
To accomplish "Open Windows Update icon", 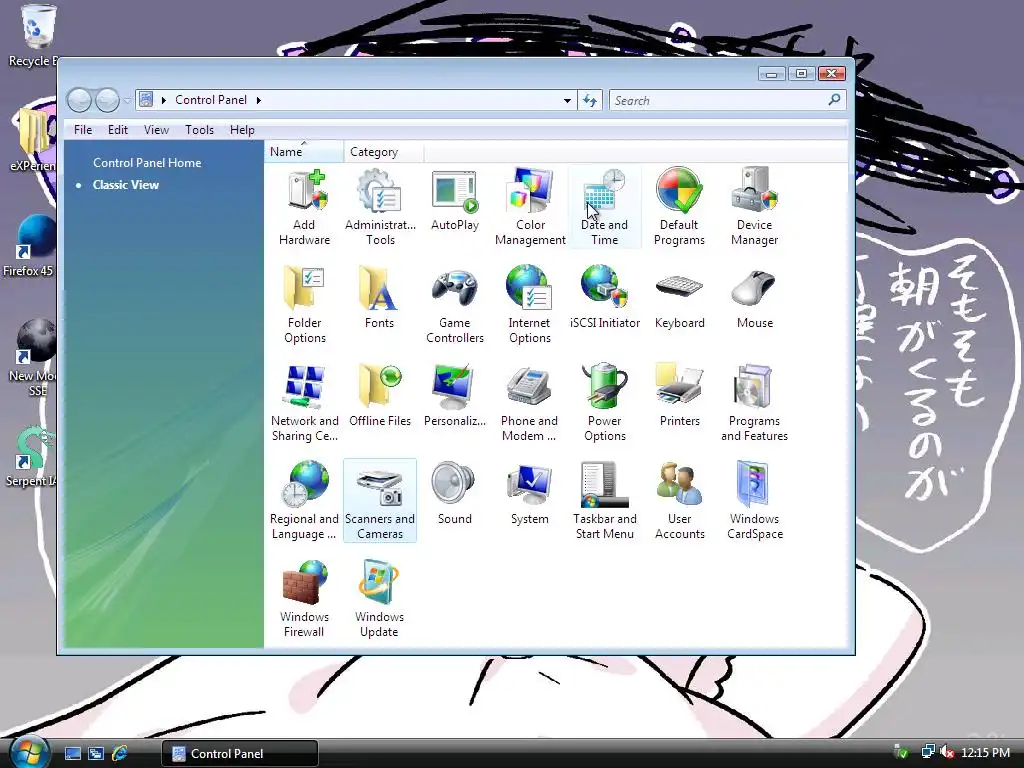I will click(379, 599).
